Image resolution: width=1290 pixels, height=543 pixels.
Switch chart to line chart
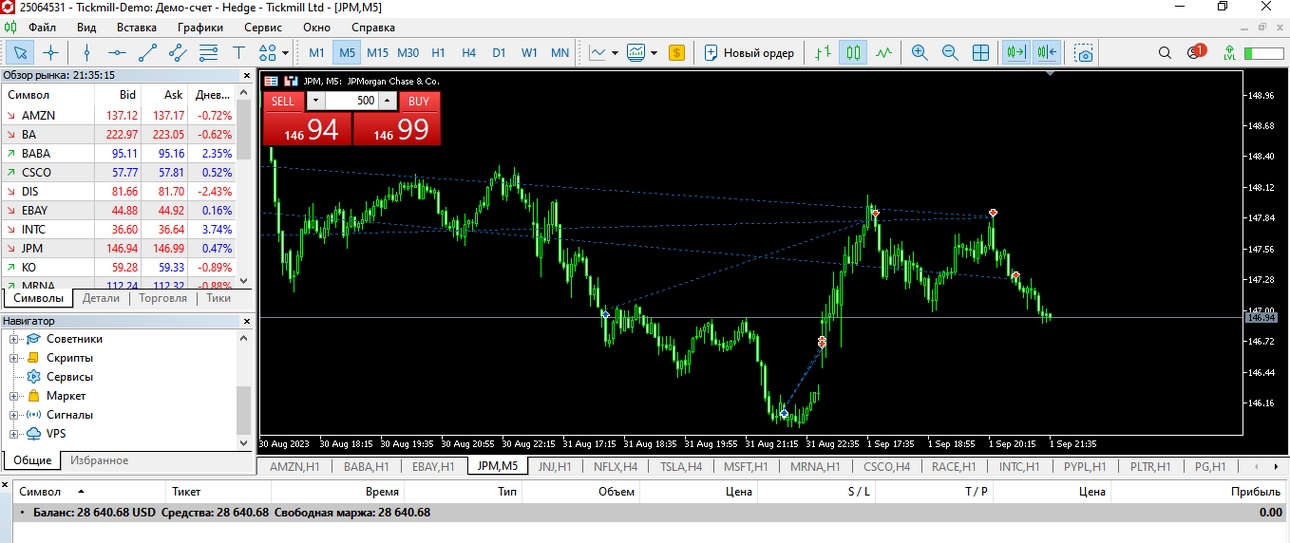884,52
